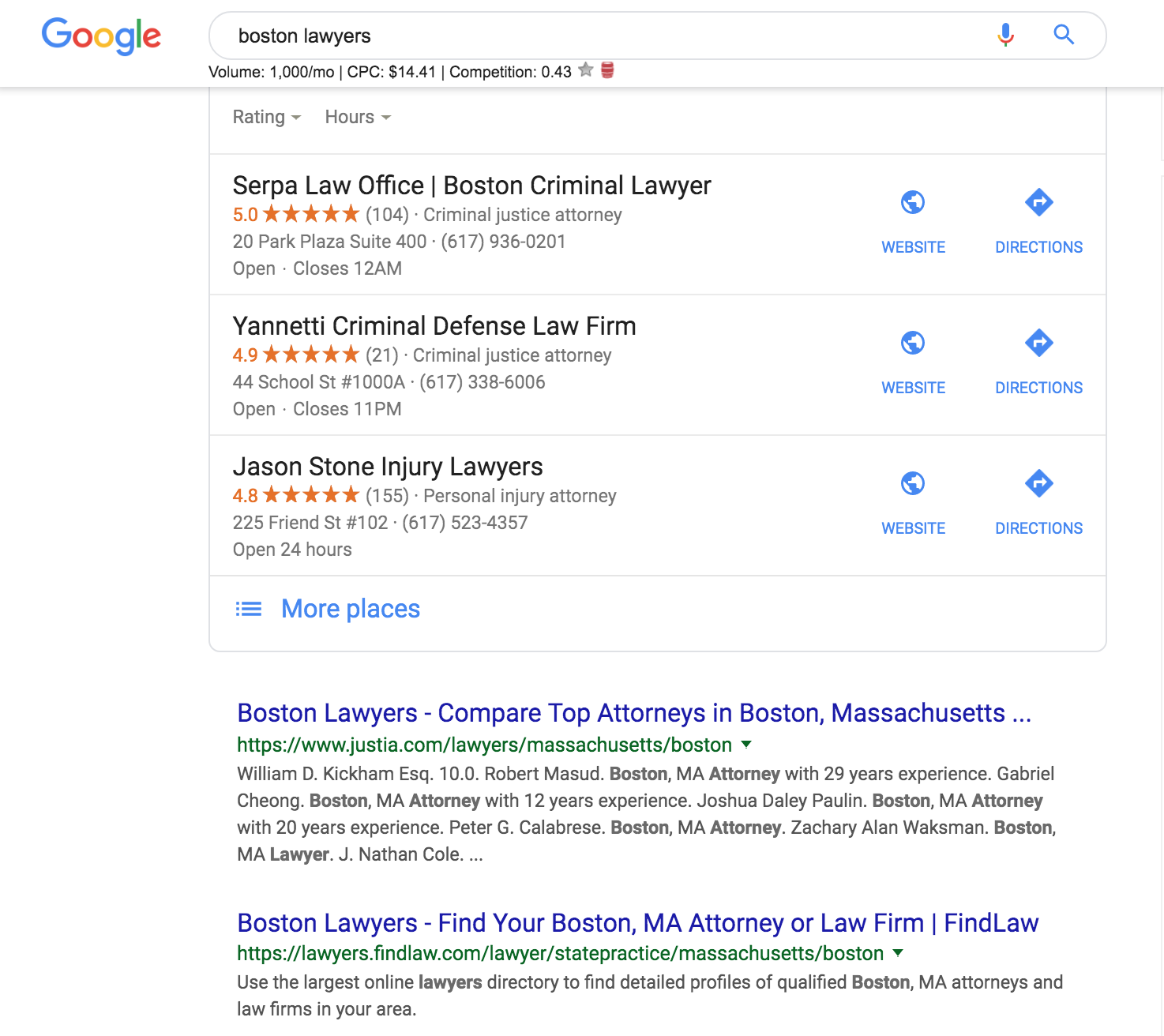1164x1036 pixels.
Task: Click DIRECTIONS label for Yannetti Law Firm
Action: pos(1038,388)
